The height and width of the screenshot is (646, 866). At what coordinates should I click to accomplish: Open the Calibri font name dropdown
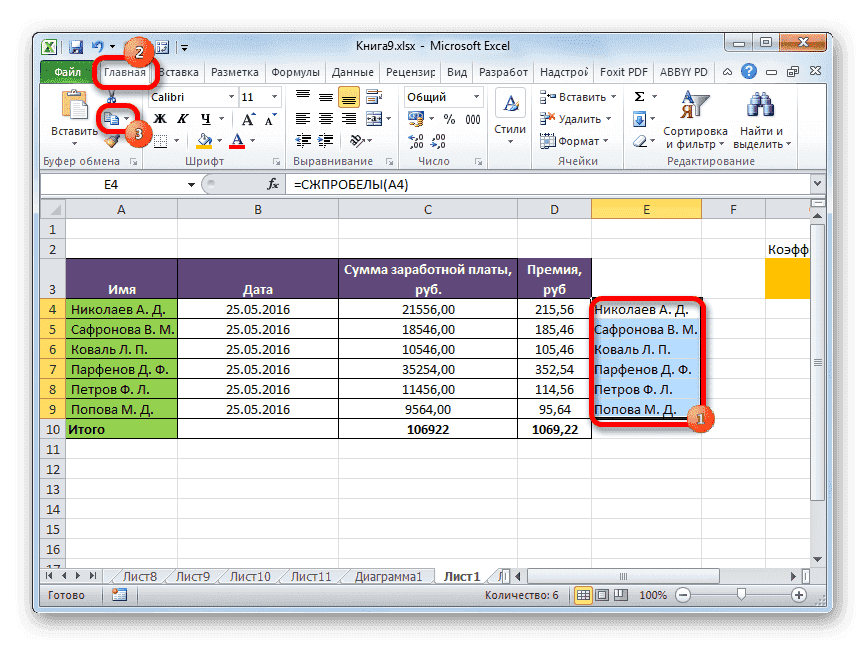(x=233, y=96)
